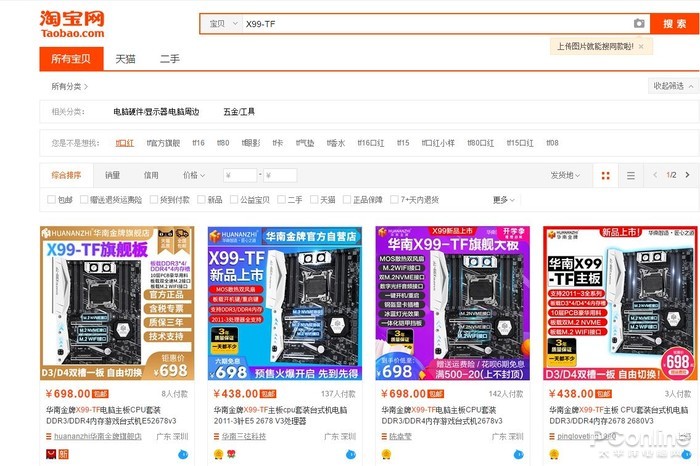This screenshot has width=700, height=466.
Task: Tick the 7+天内退货 checkbox
Action: [394, 200]
